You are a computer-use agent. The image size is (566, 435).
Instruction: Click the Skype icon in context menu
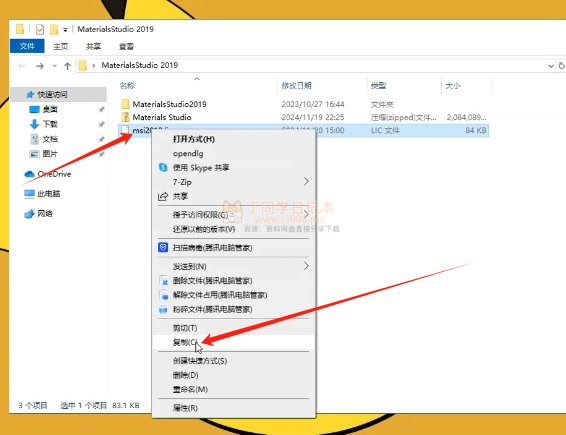[163, 168]
